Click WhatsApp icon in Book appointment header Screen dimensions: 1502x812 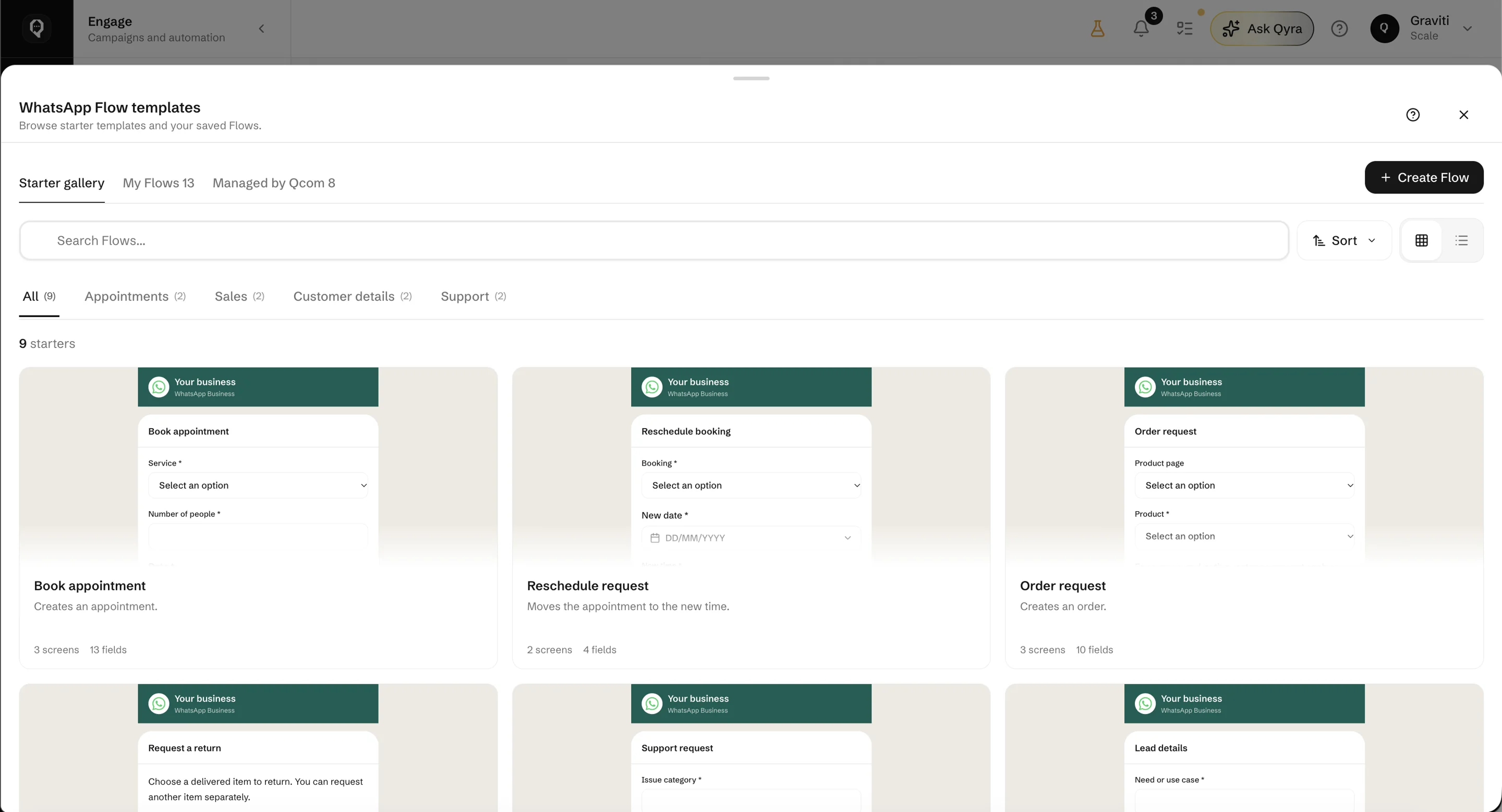pos(159,387)
